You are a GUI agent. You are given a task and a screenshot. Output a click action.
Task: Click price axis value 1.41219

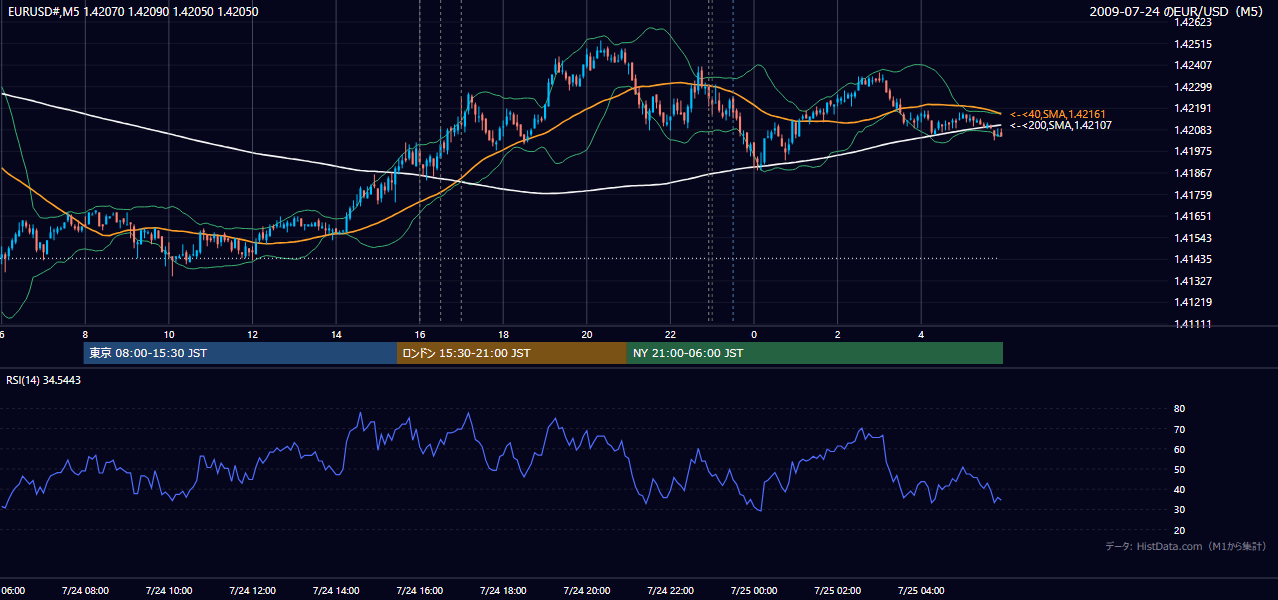(1193, 302)
